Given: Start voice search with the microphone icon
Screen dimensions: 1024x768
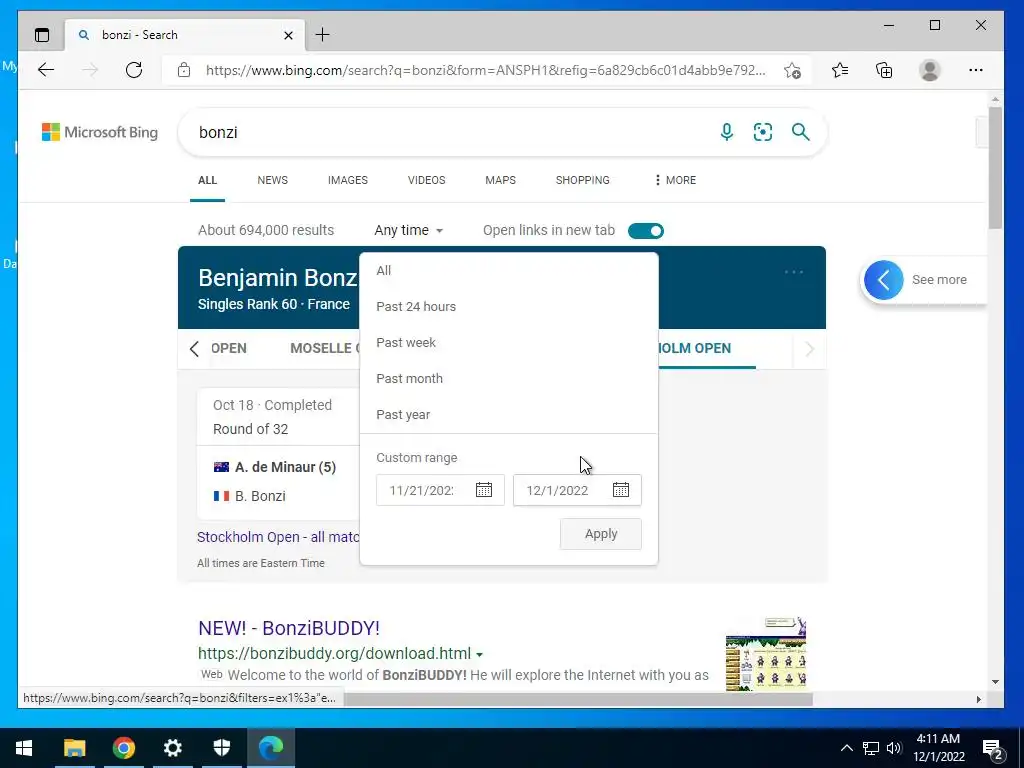Looking at the screenshot, I should coord(727,132).
